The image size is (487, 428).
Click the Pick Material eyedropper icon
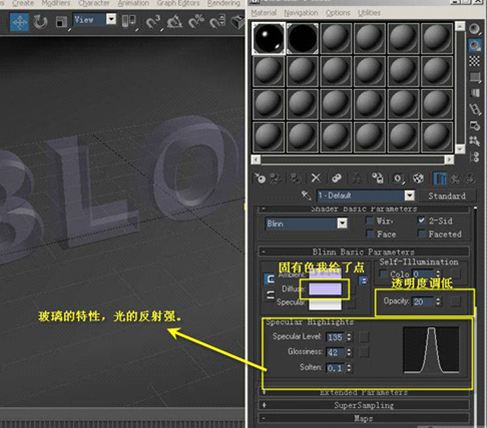click(x=306, y=195)
